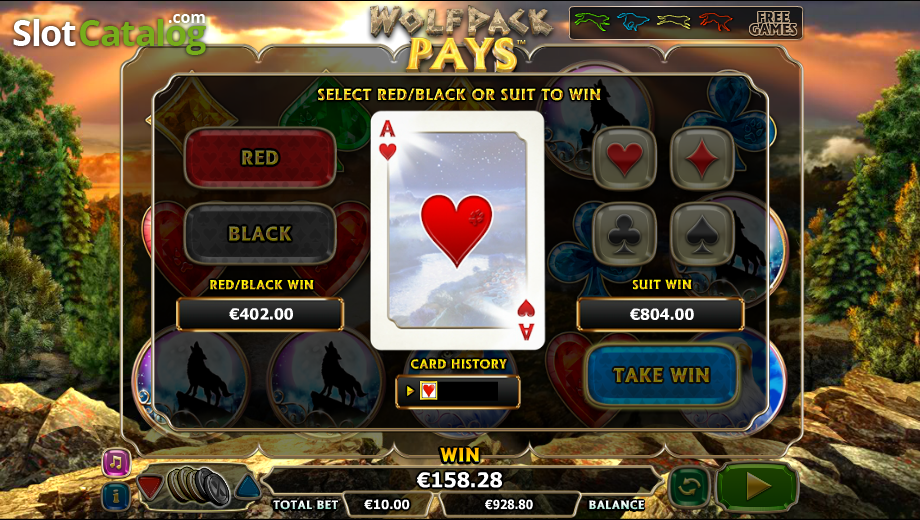Viewport: 920px width, 520px height.
Task: Click the Free Games wolf tracker
Action: [x=685, y=23]
